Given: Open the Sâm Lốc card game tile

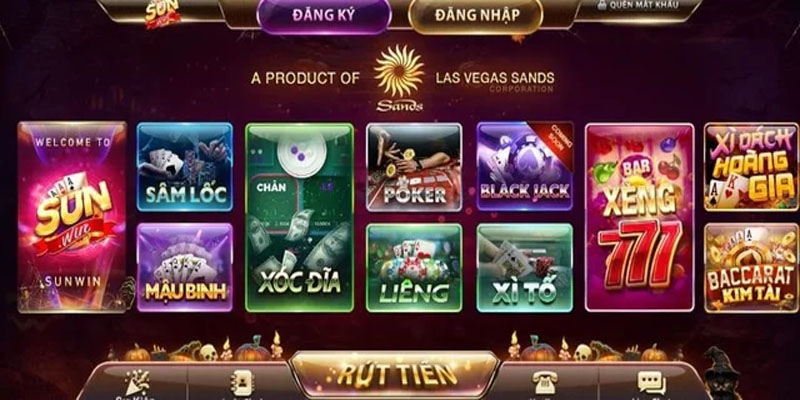Looking at the screenshot, I should pos(185,167).
